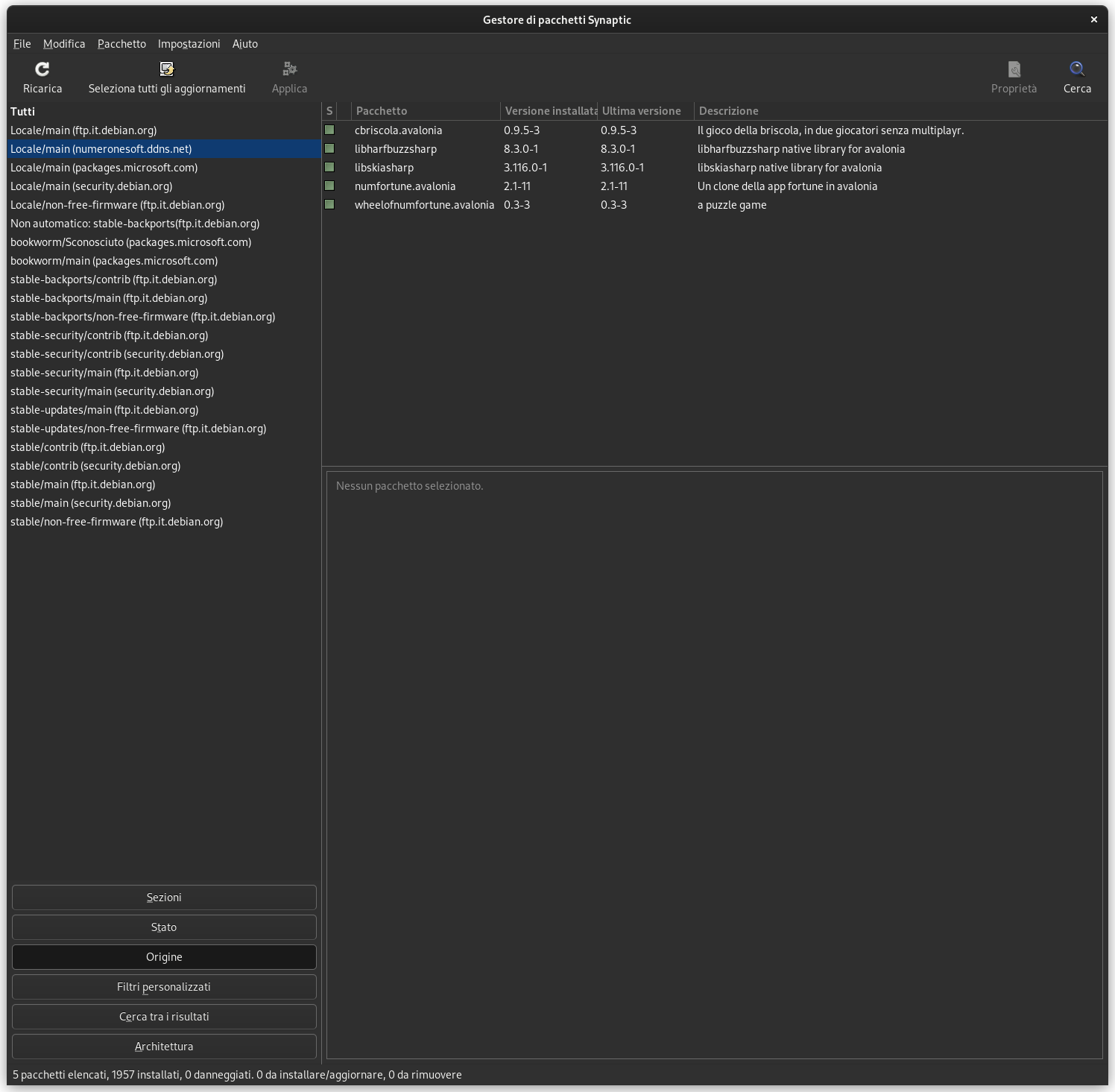The width and height of the screenshot is (1115, 1092).
Task: Select bookworm/main (packages.microsoft.com) origin
Action: 164,261
